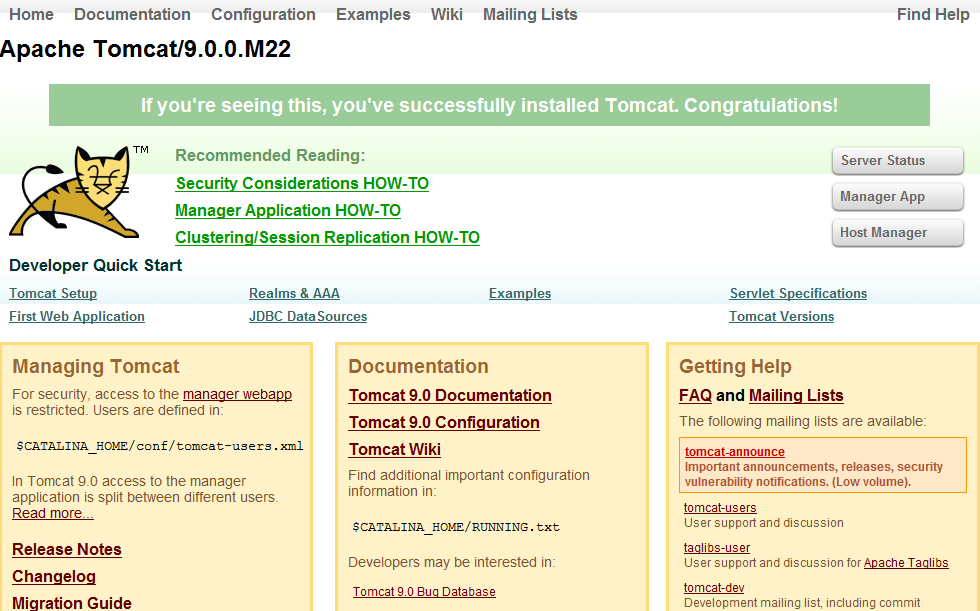
Task: Open the Manager App button
Action: (897, 197)
